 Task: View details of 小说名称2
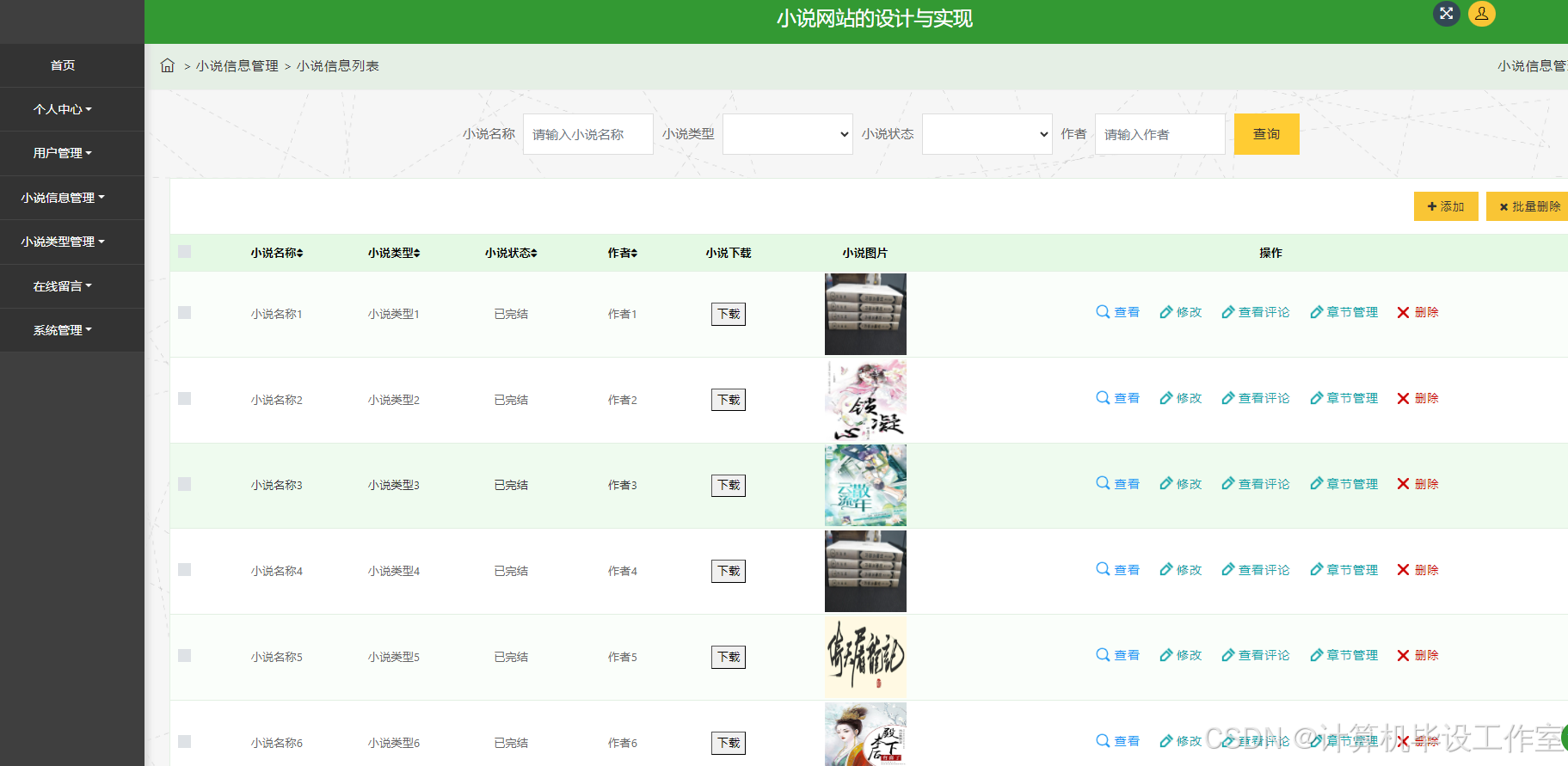(1118, 398)
